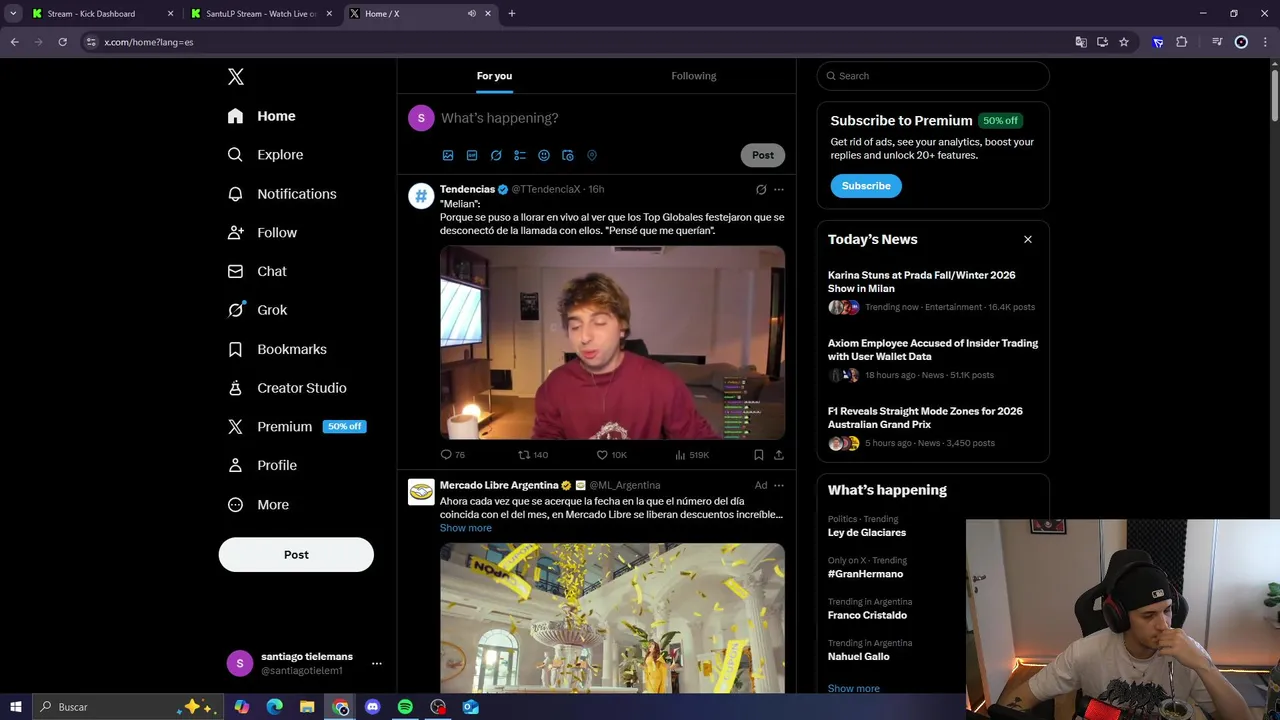Click the blue Subscribe button
The height and width of the screenshot is (720, 1280).
866,186
